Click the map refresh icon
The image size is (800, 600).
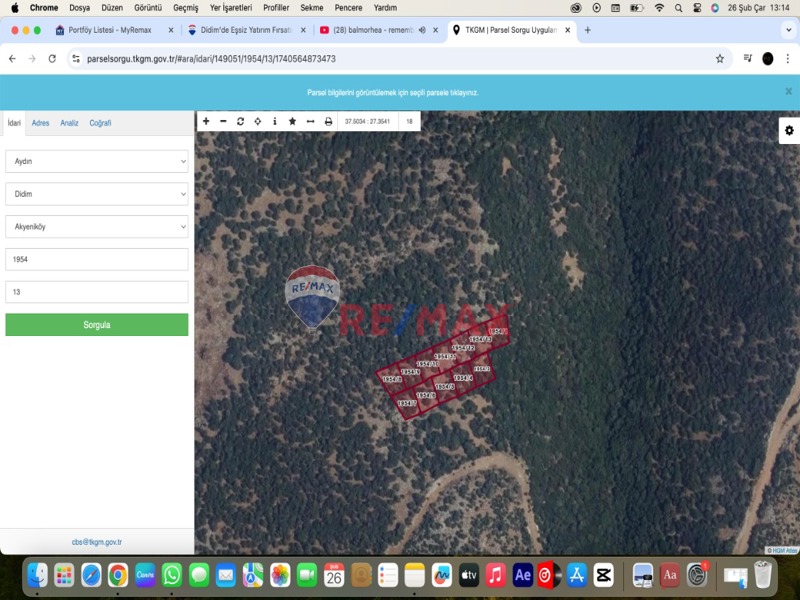click(x=240, y=121)
